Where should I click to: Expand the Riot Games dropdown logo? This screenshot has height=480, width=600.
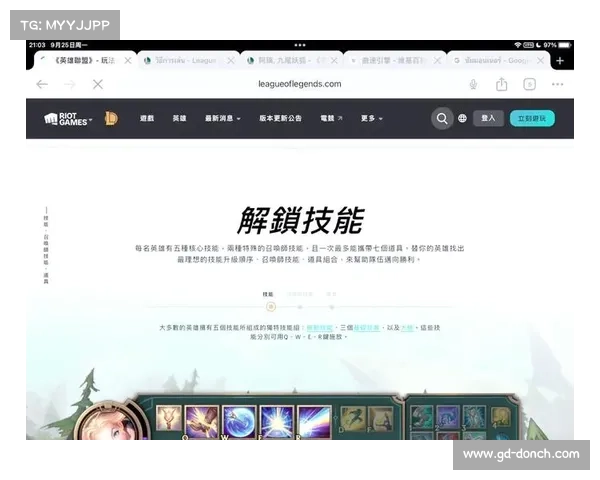tap(68, 119)
